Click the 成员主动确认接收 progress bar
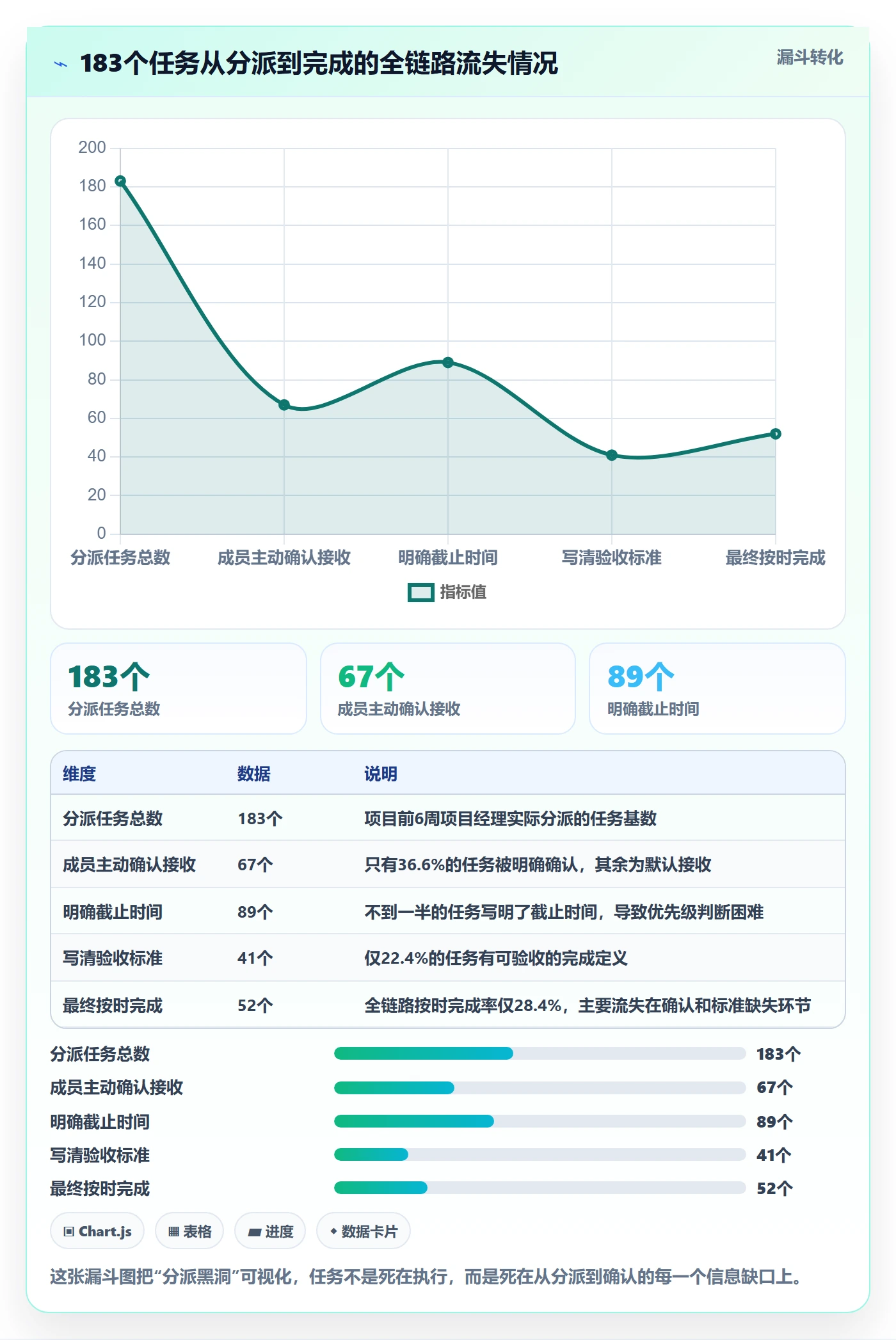This screenshot has height=1340, width=896. 540,1087
